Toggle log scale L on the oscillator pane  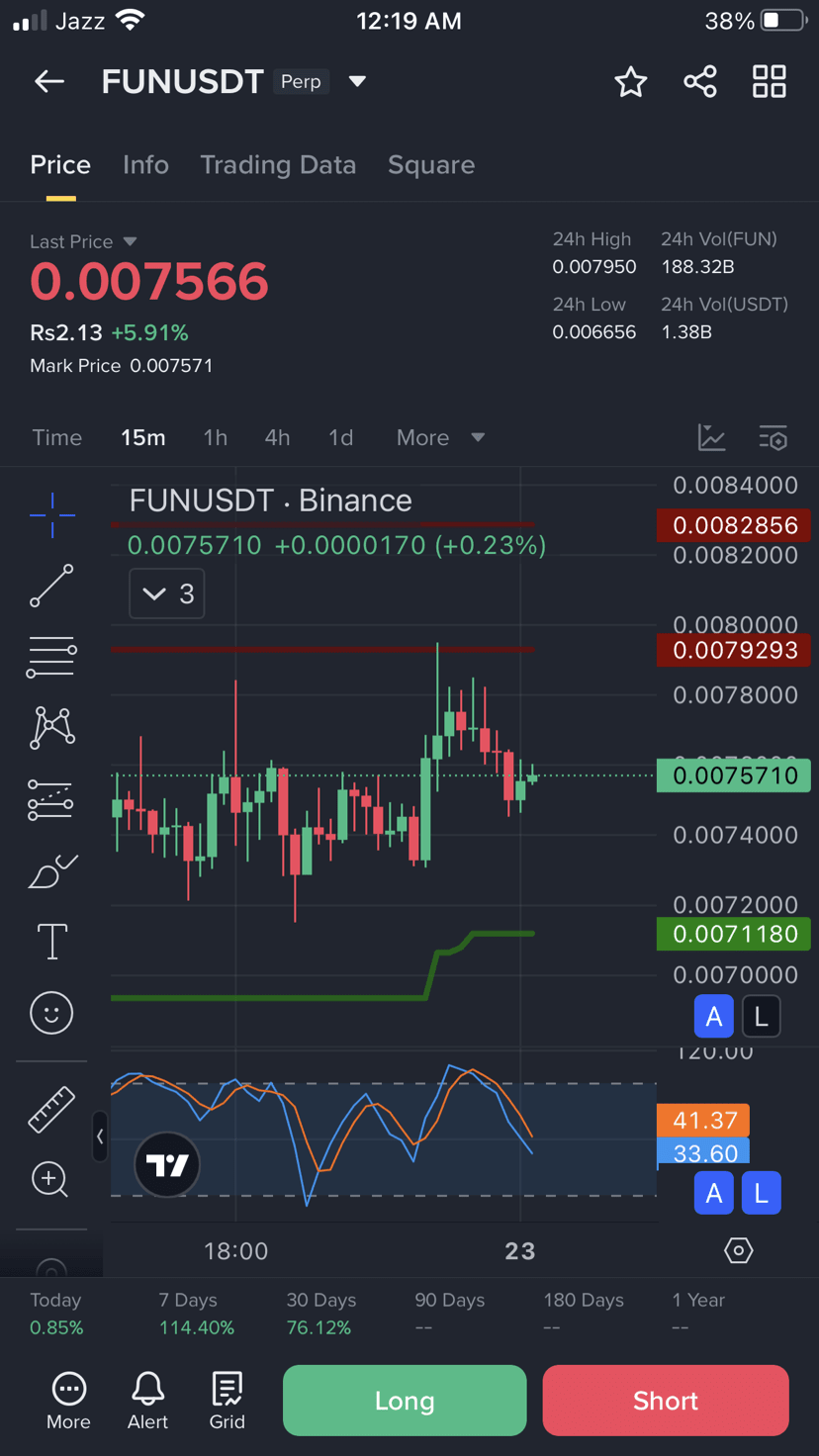click(761, 1193)
